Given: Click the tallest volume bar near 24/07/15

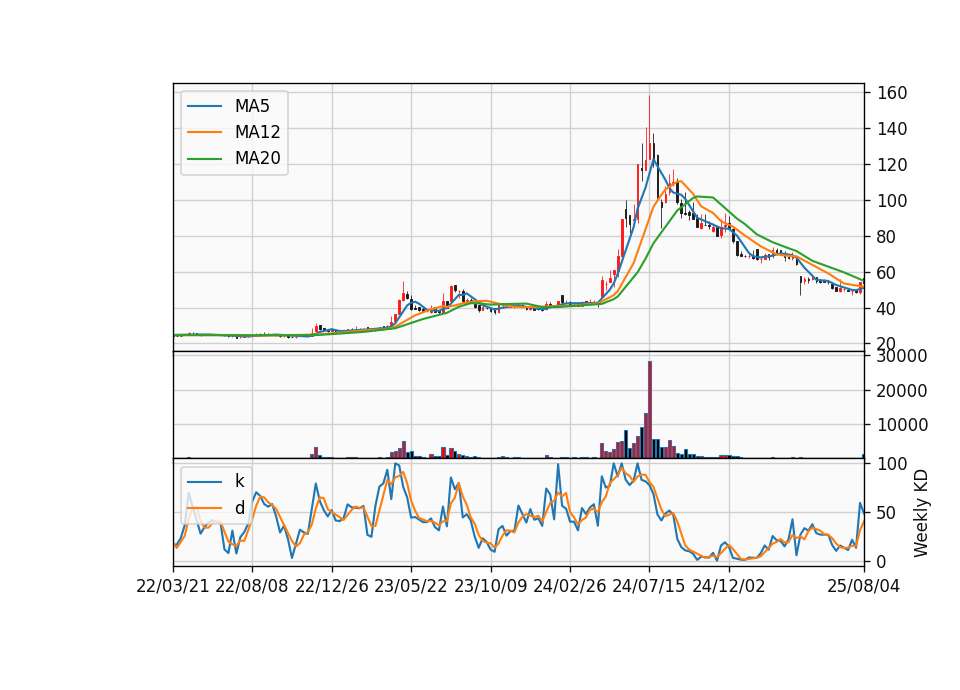Looking at the screenshot, I should coord(650,410).
